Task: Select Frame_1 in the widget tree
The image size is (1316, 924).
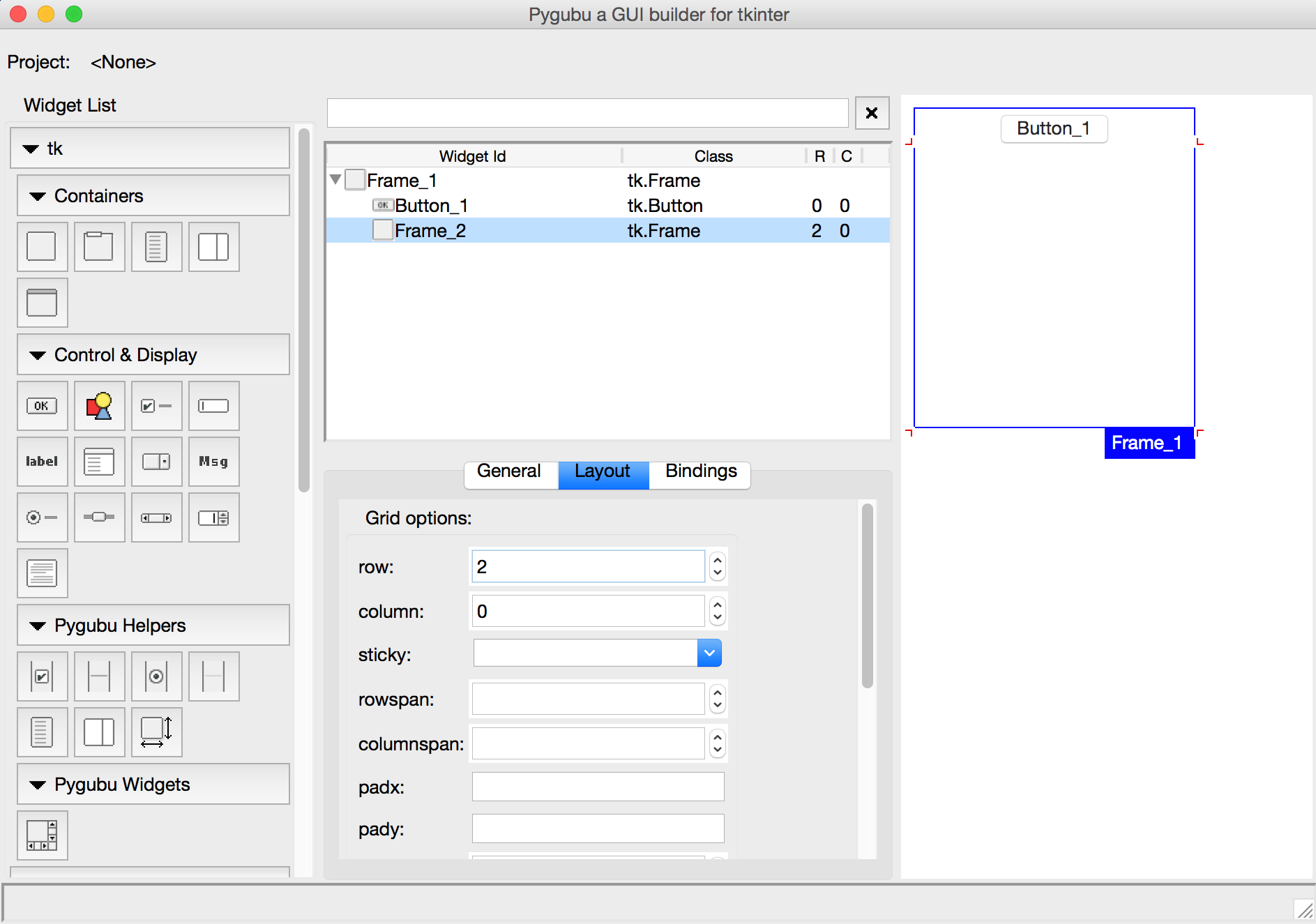Action: tap(608, 181)
